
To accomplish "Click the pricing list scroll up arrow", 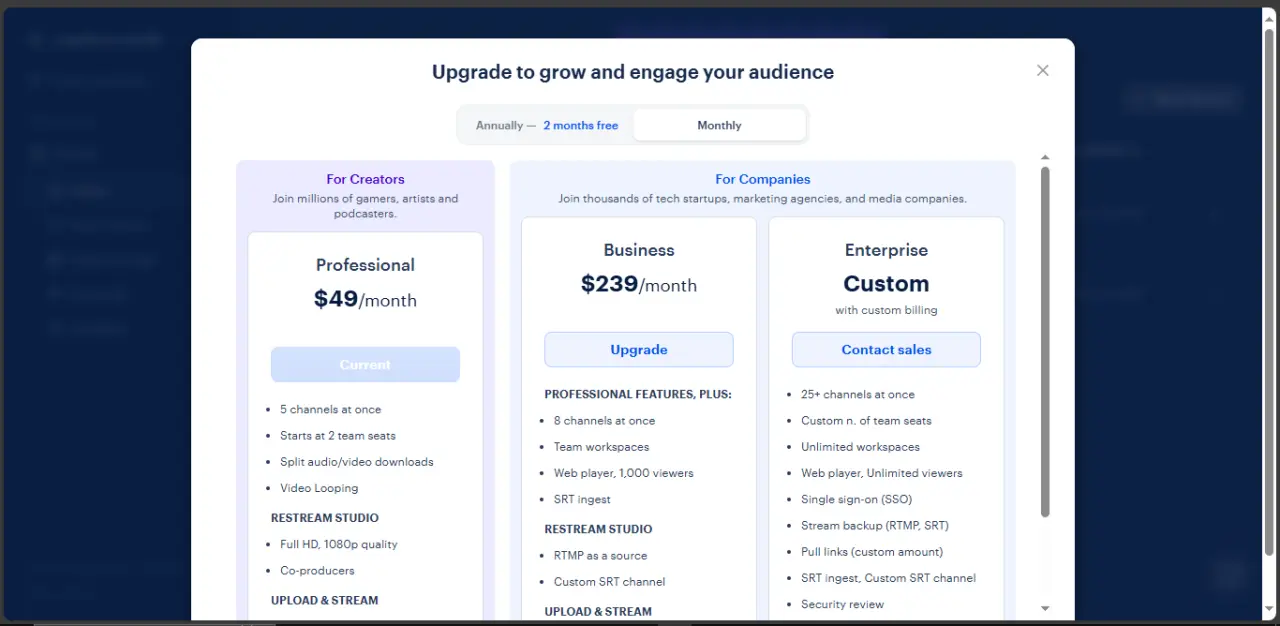I will coord(1045,157).
